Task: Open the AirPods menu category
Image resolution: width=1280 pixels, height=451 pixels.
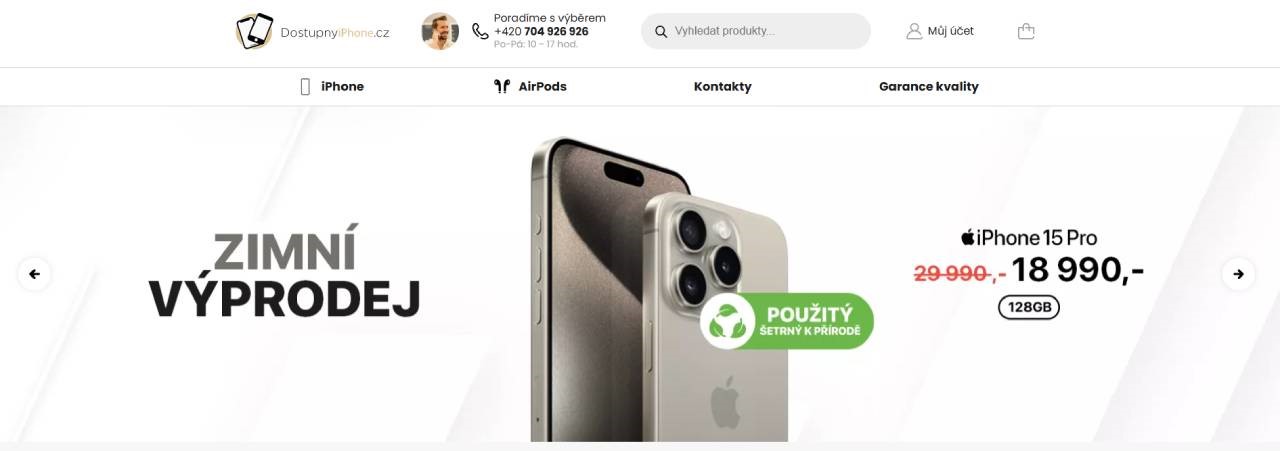Action: coord(542,87)
